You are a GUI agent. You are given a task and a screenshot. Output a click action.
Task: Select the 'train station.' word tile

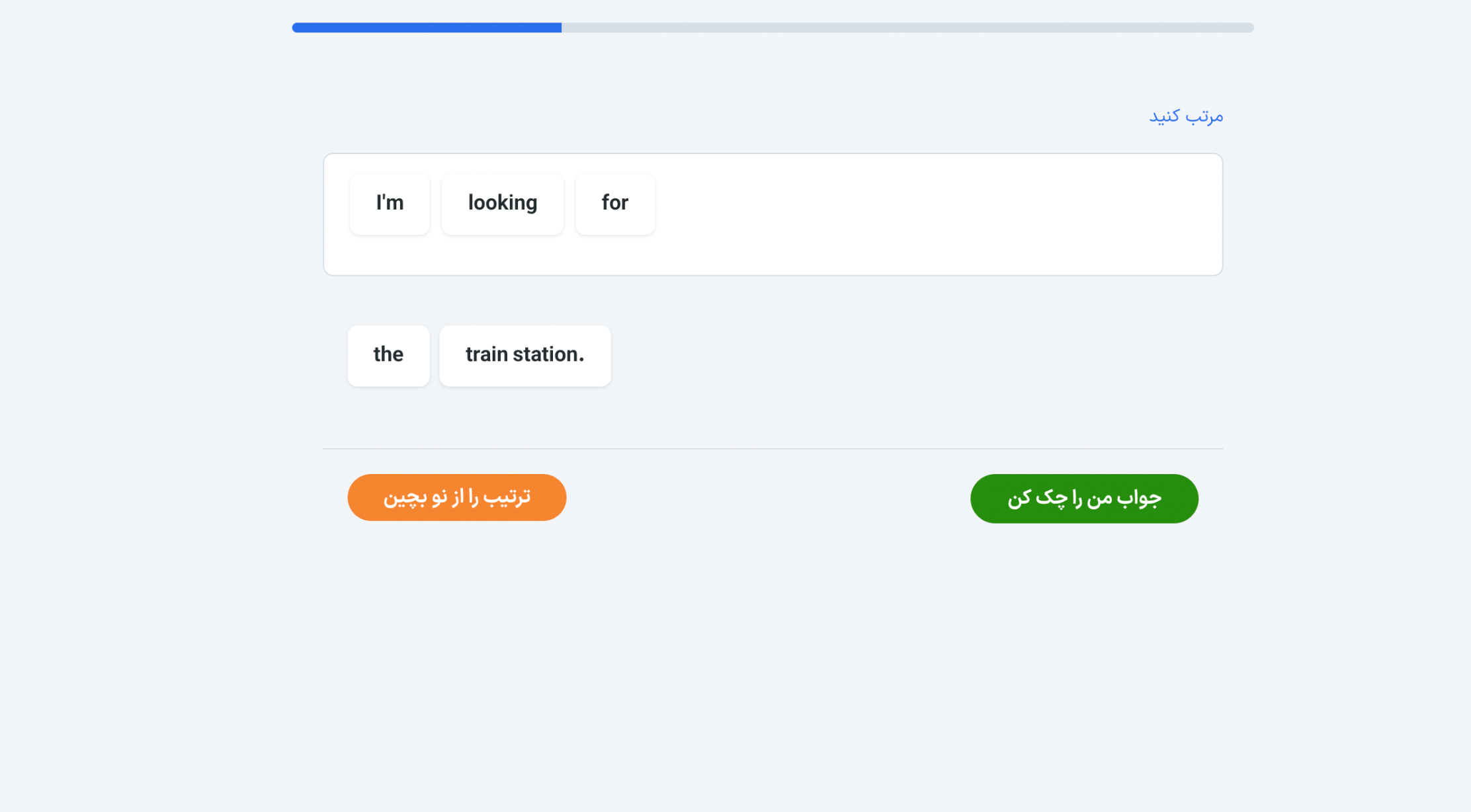click(x=525, y=355)
